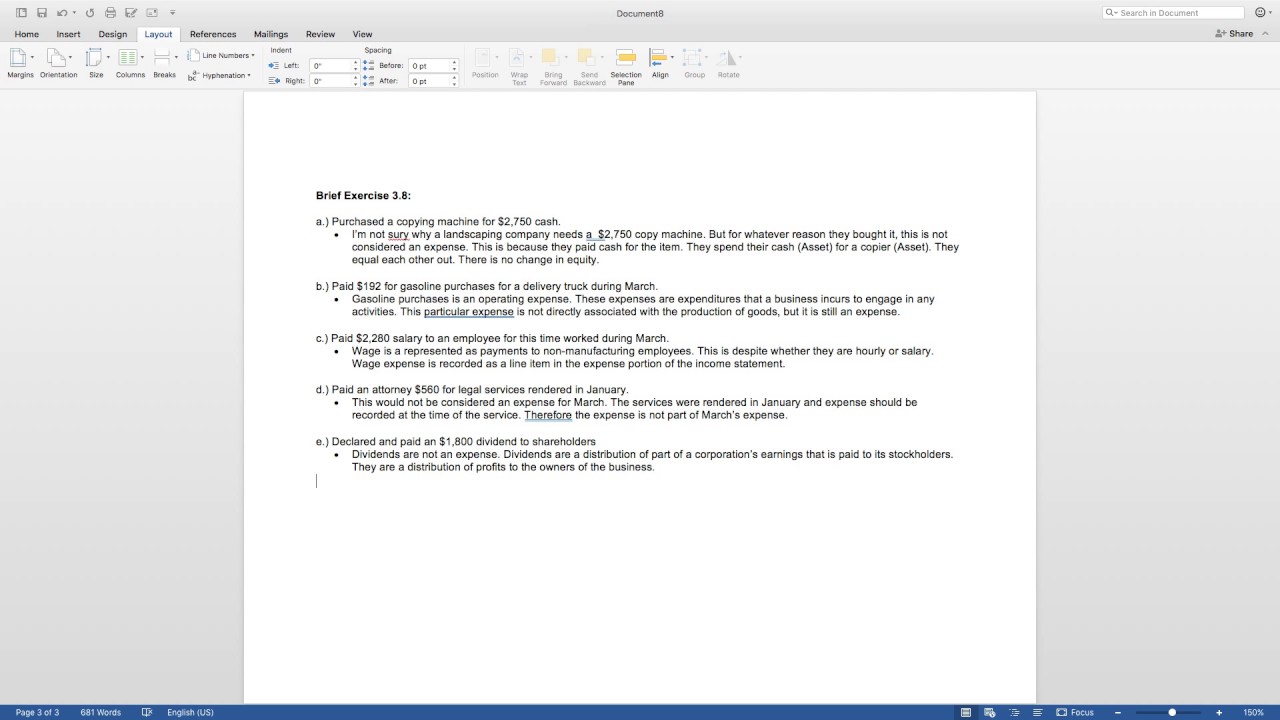Click the Share button
This screenshot has height=720, width=1280.
click(1234, 33)
